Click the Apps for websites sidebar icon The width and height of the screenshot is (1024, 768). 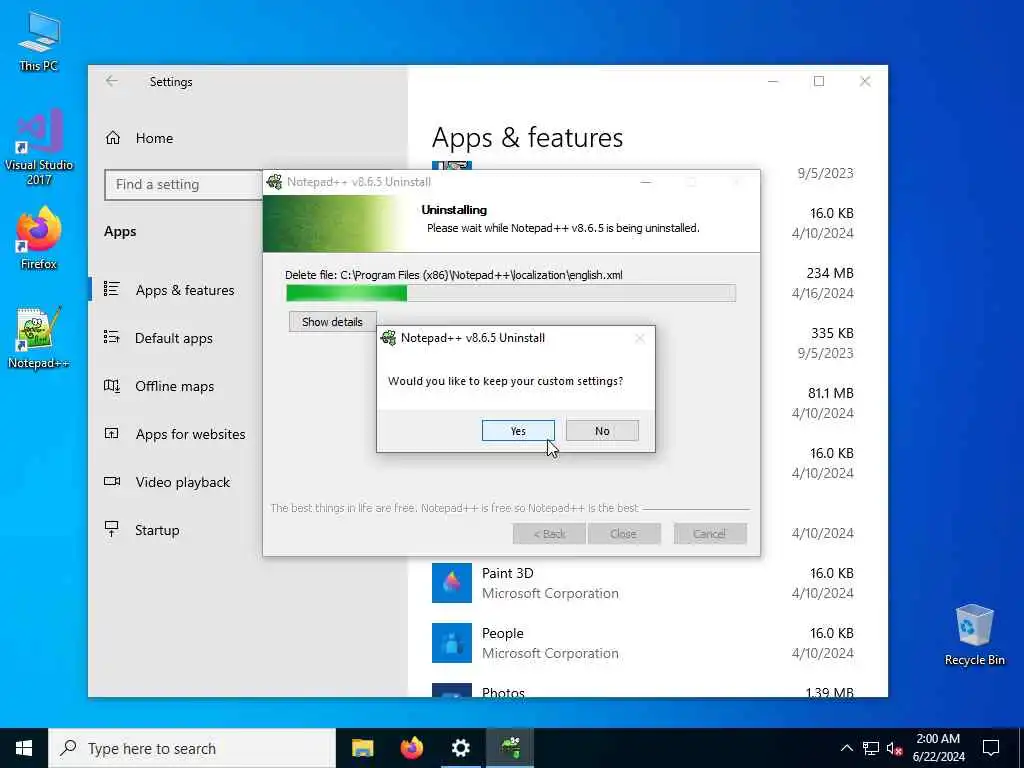tap(112, 433)
